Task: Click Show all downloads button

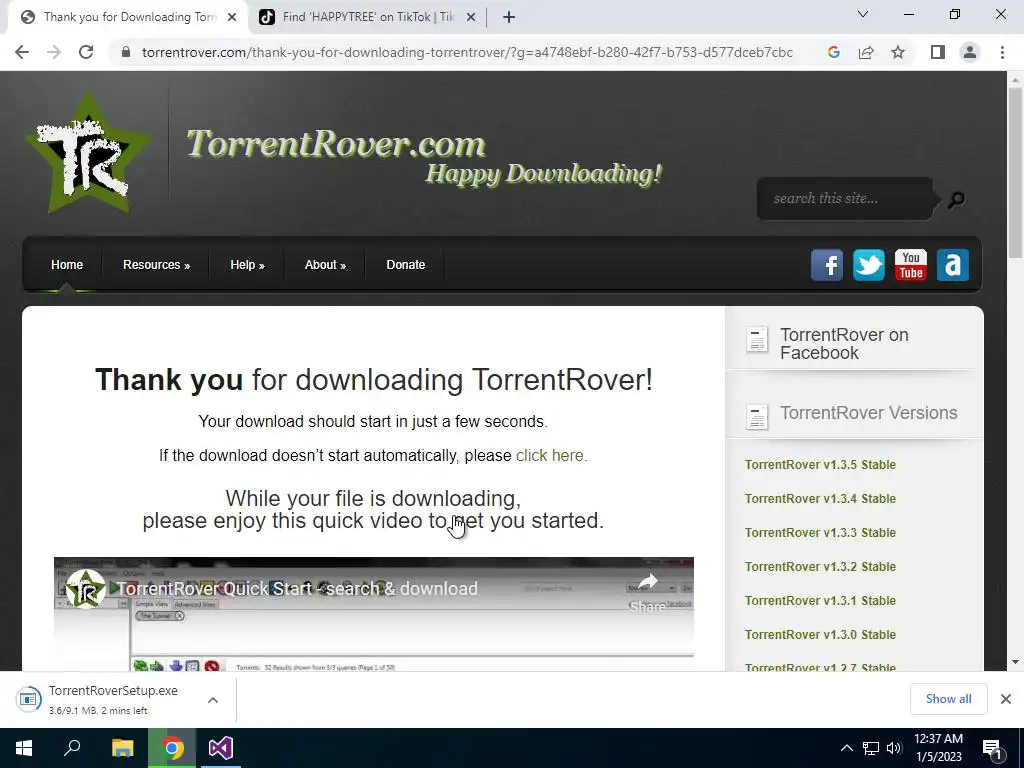Action: [948, 699]
